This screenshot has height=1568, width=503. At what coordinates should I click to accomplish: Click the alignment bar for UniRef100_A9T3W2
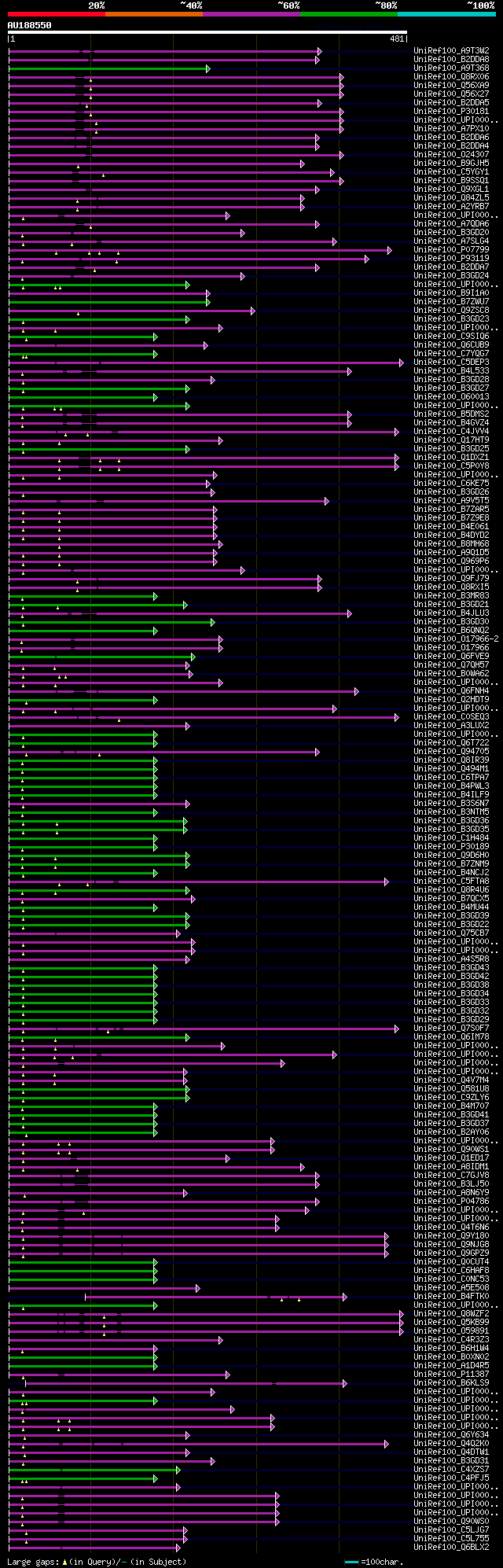click(x=164, y=51)
